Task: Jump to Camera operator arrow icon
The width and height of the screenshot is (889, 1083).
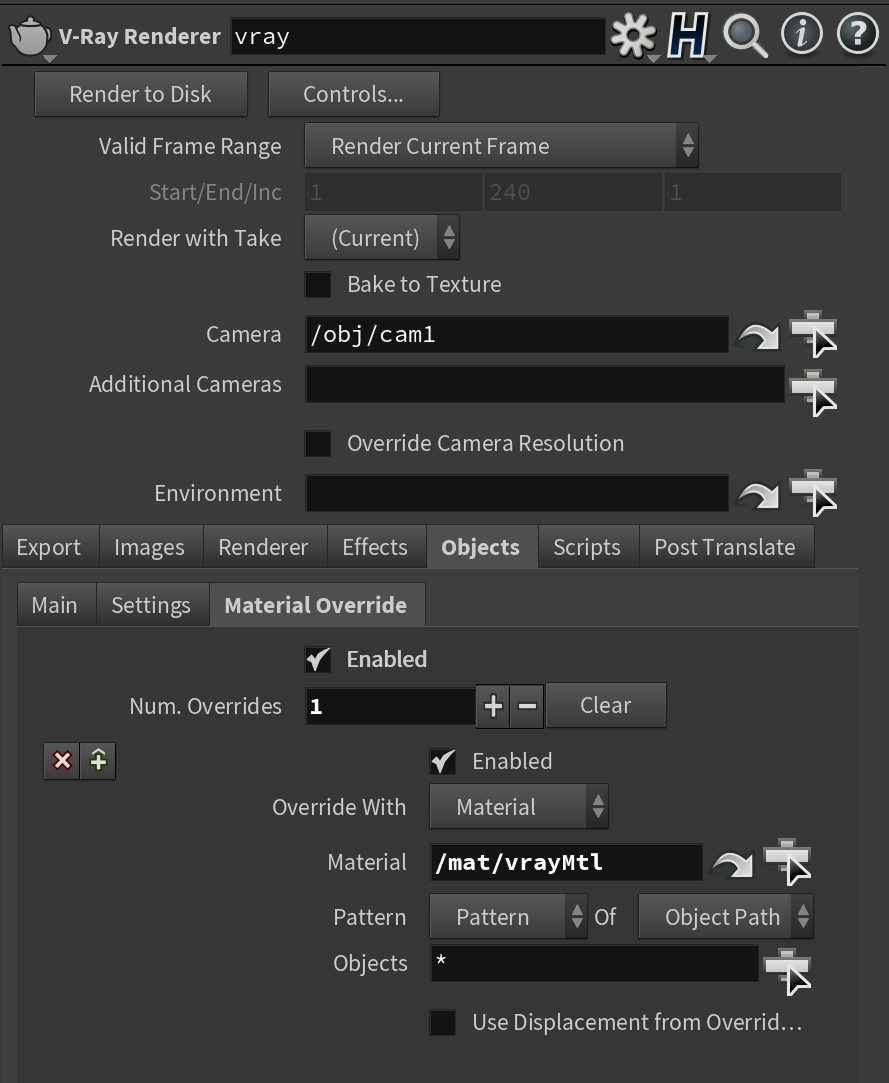Action: (758, 335)
